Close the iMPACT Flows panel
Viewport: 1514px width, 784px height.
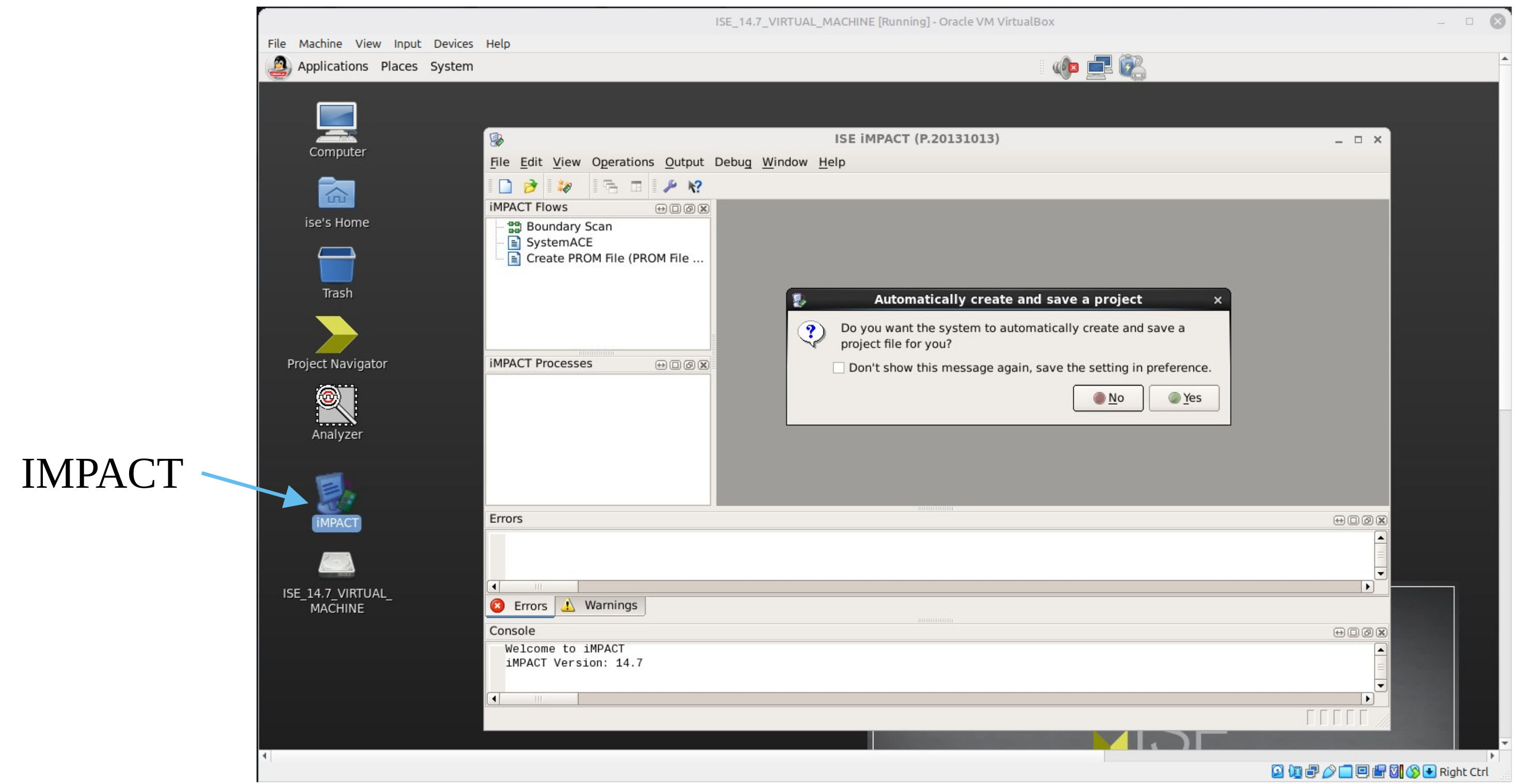click(704, 209)
